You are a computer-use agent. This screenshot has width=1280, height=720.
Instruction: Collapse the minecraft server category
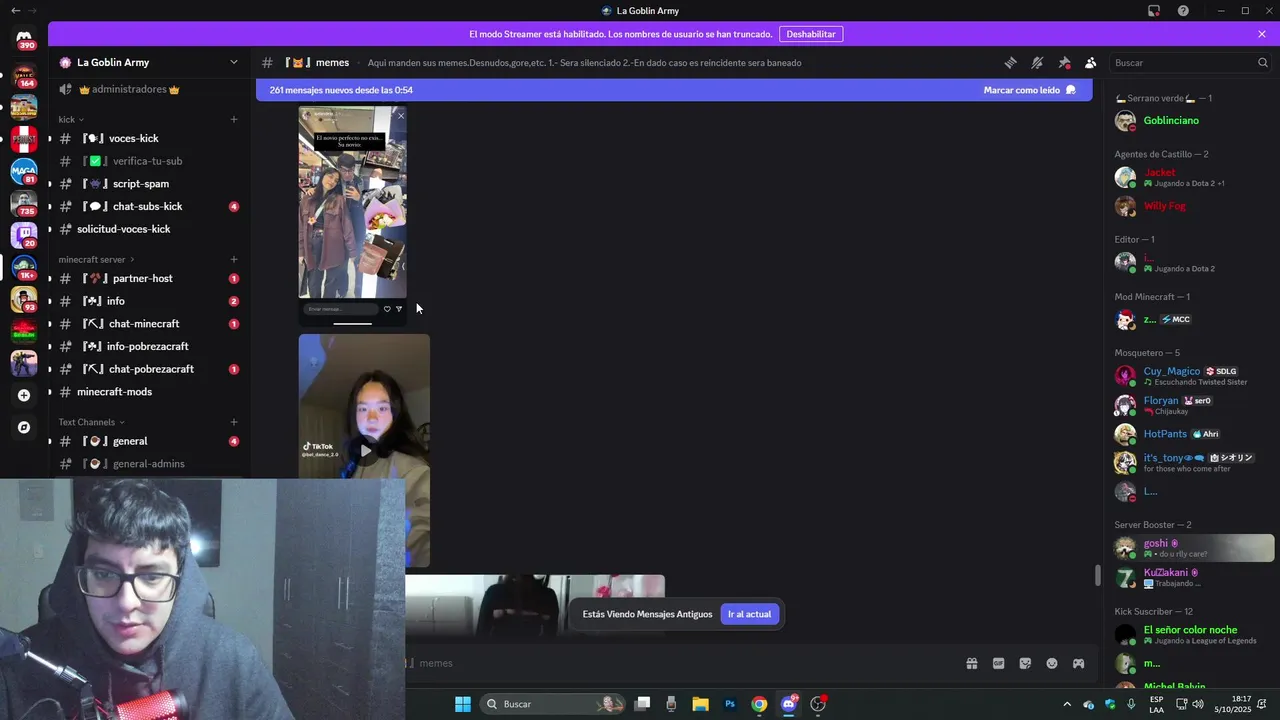96,259
